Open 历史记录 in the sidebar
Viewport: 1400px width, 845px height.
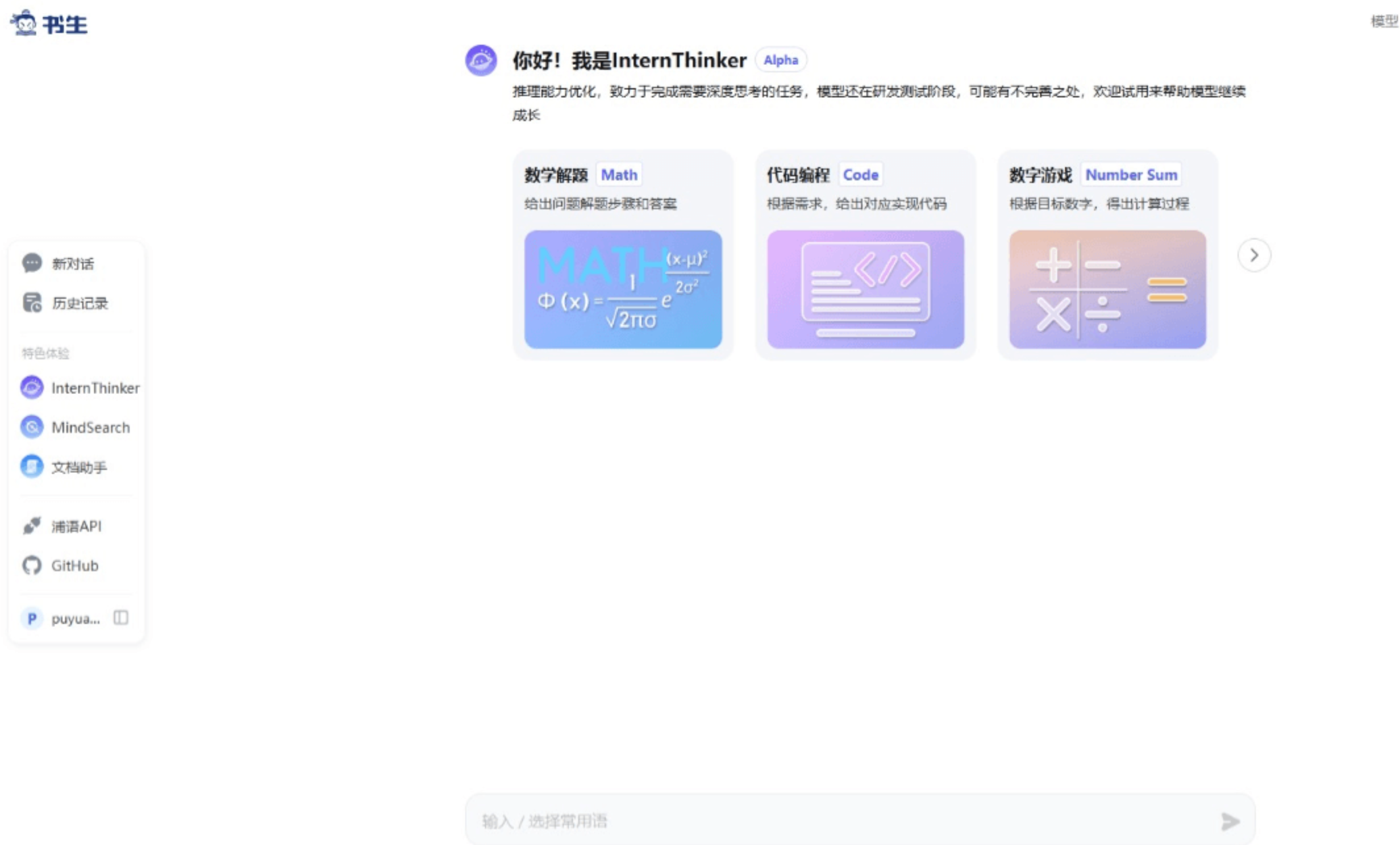coord(80,303)
